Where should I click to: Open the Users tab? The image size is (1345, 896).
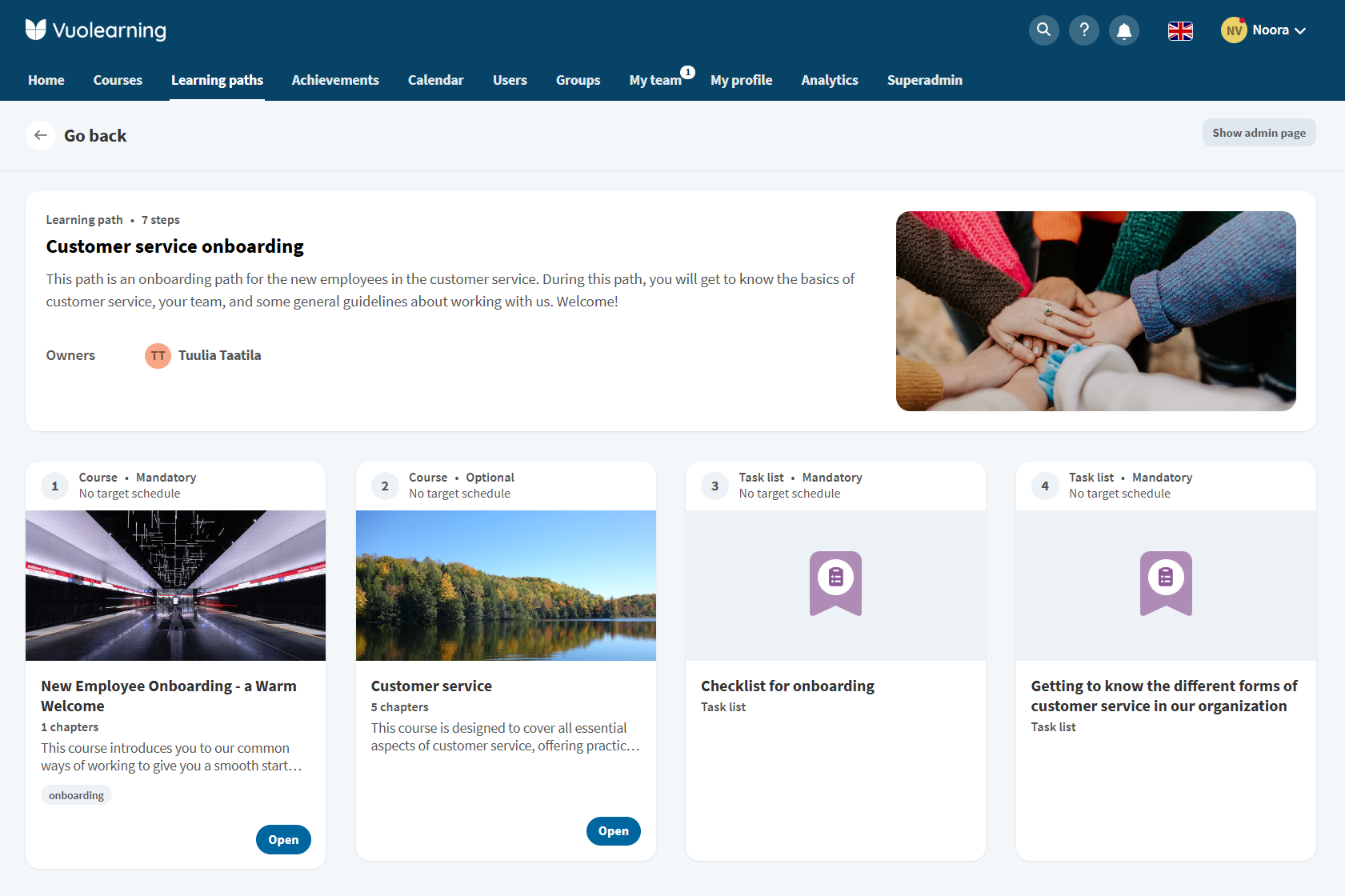pos(510,80)
